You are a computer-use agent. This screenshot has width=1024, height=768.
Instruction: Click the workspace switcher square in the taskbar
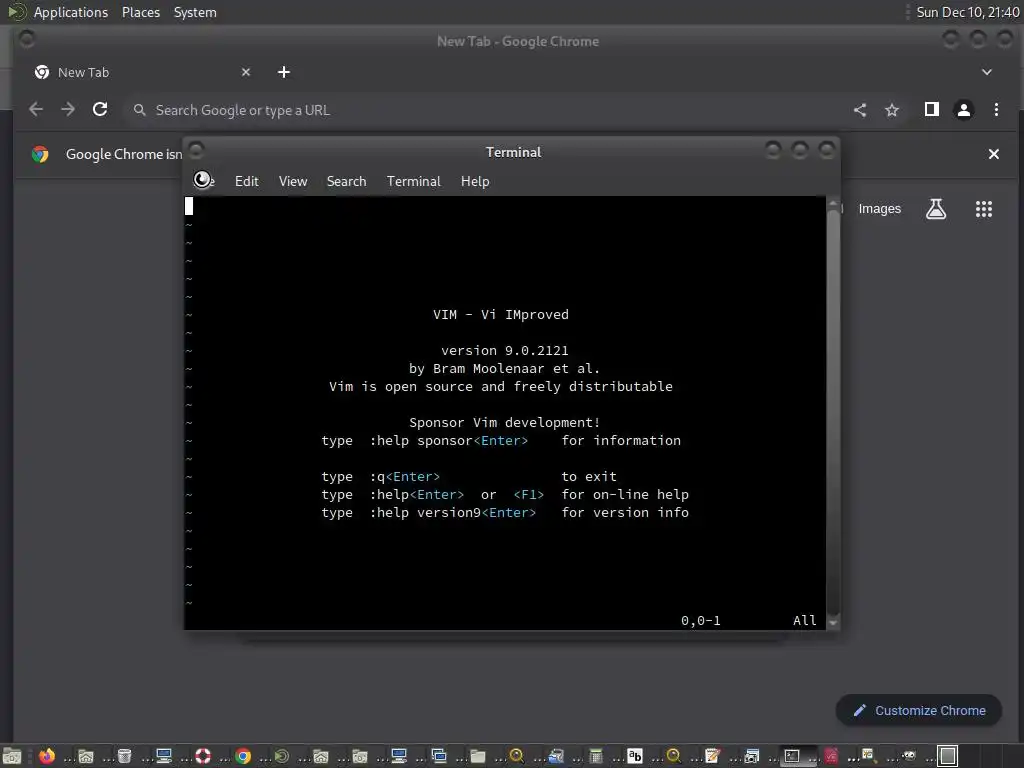pos(948,756)
